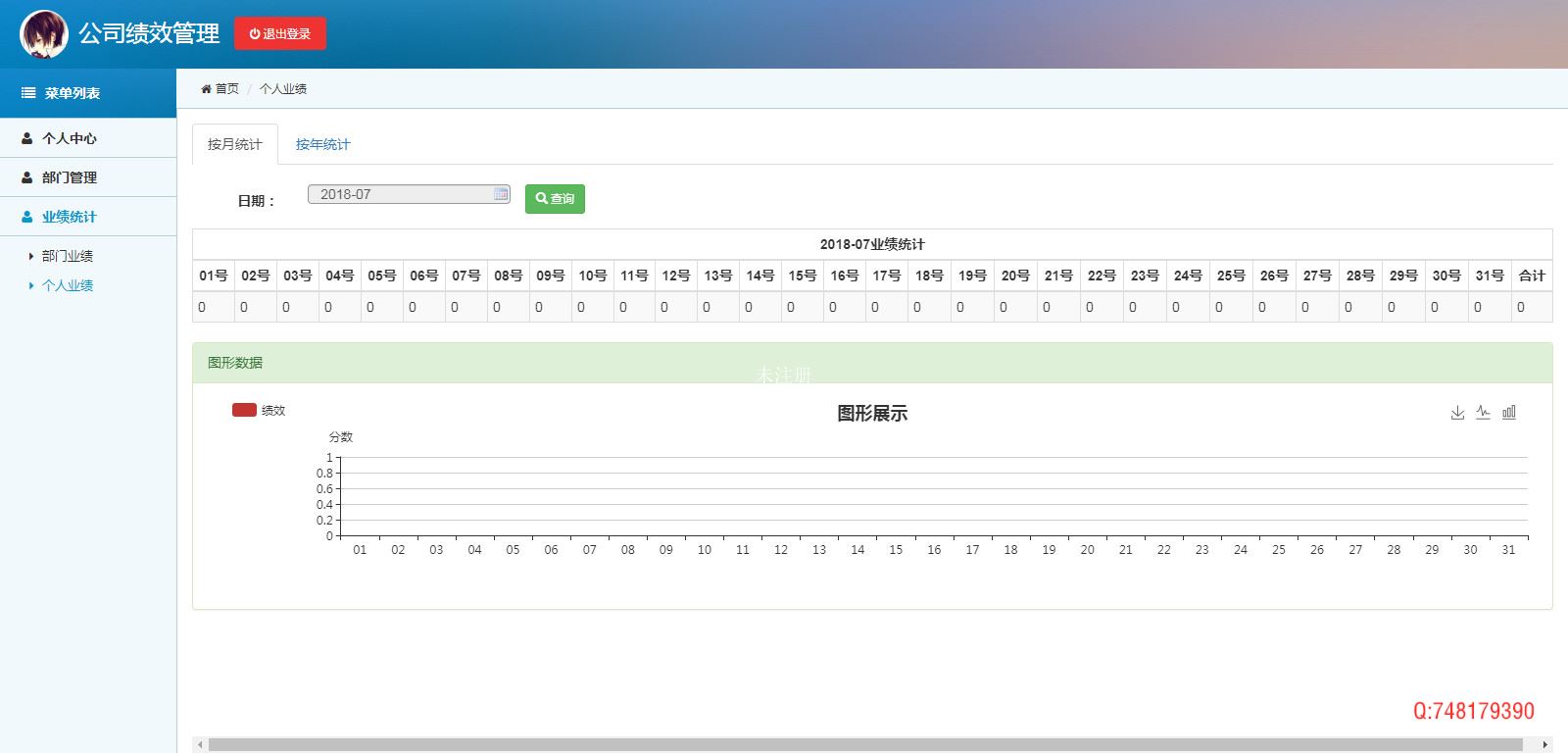
Task: Click the green 查询 button
Action: (555, 199)
